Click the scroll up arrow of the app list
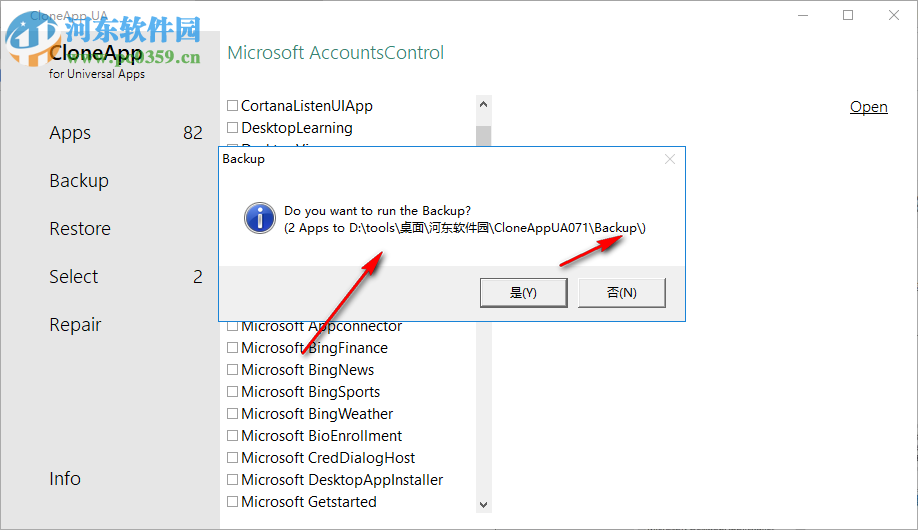The width and height of the screenshot is (918, 530). [484, 104]
